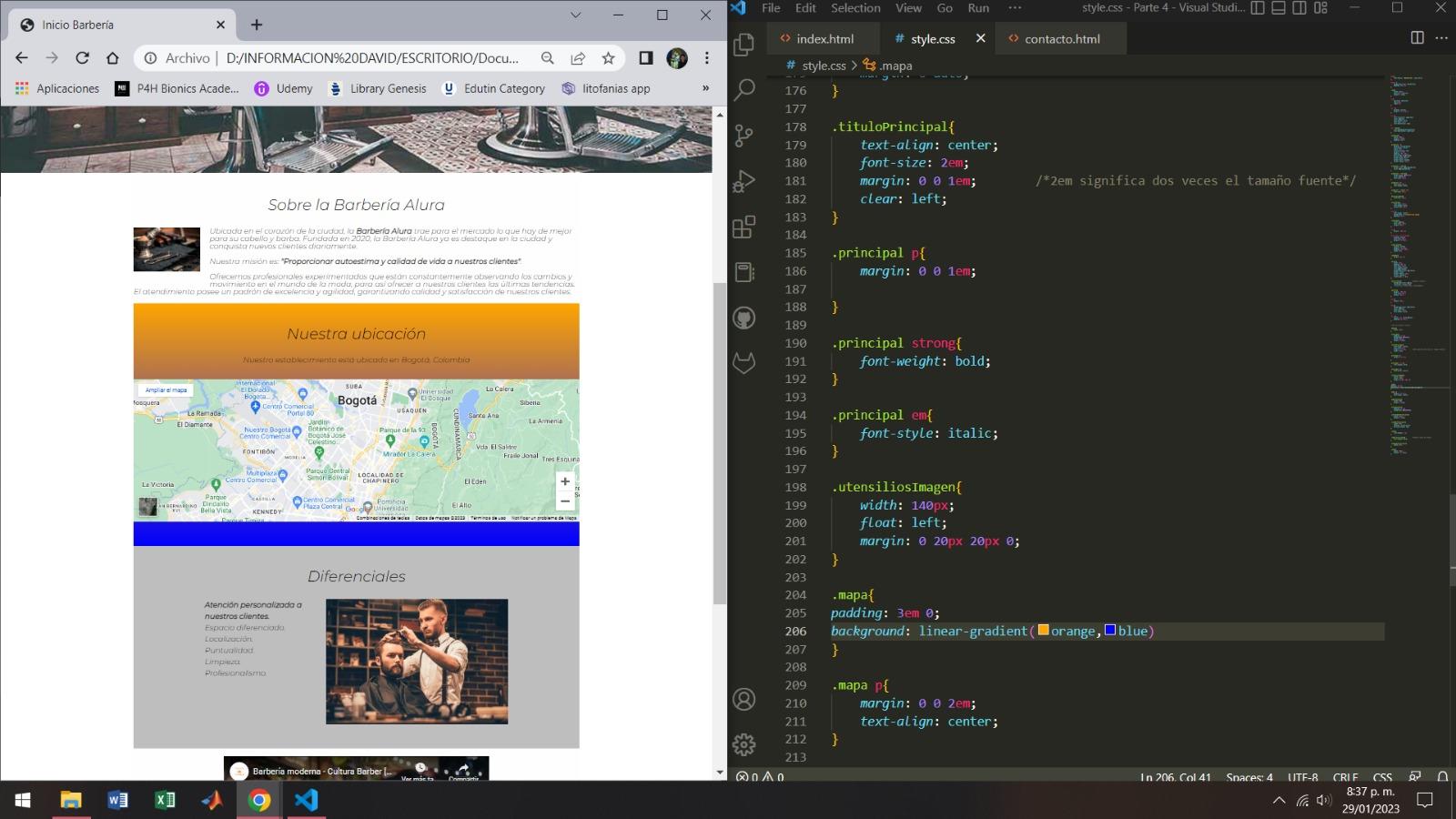Open the Run menu
Screen dimensions: 1456x819
coord(978,8)
